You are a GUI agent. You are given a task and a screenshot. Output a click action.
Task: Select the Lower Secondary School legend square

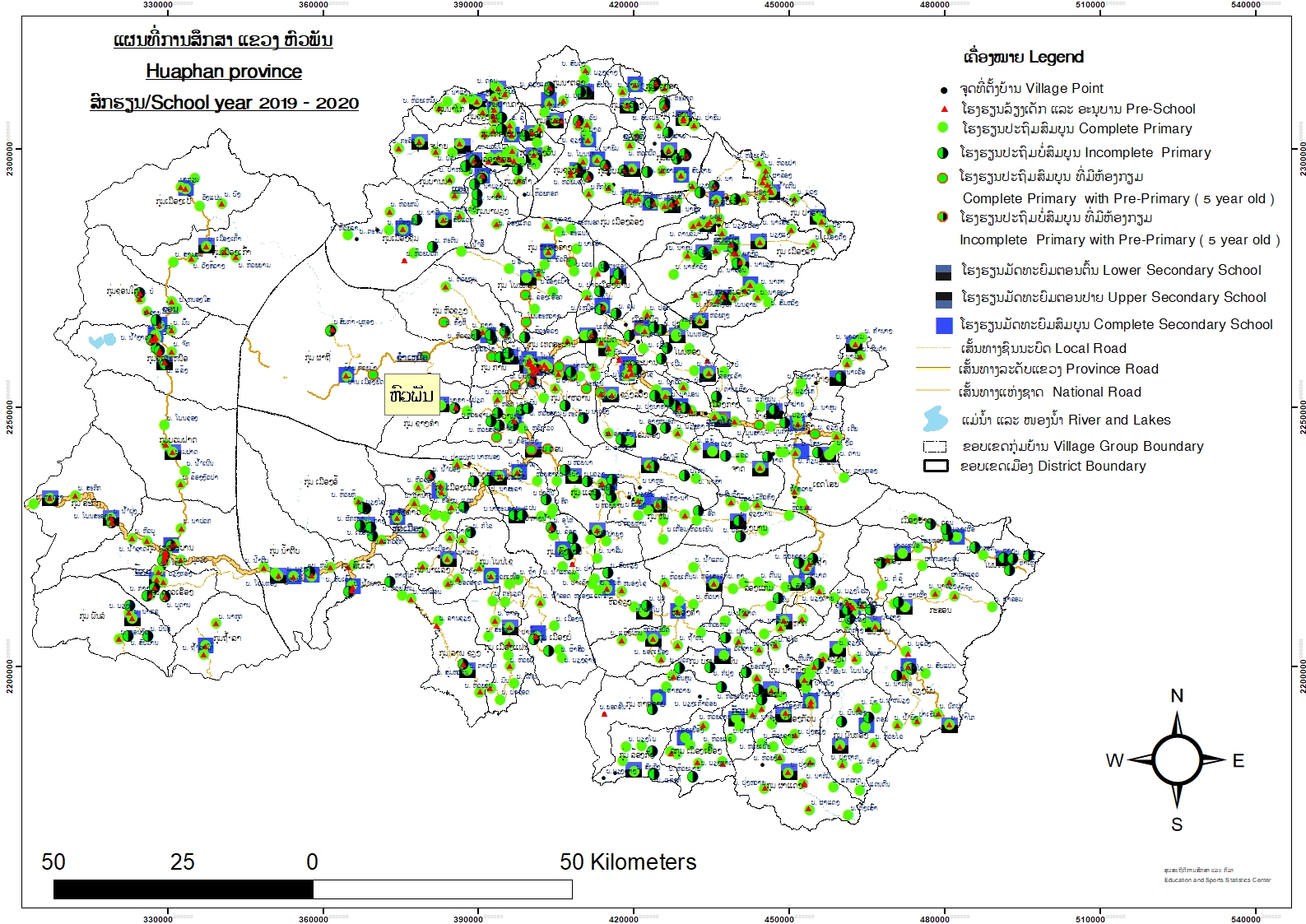tap(944, 272)
